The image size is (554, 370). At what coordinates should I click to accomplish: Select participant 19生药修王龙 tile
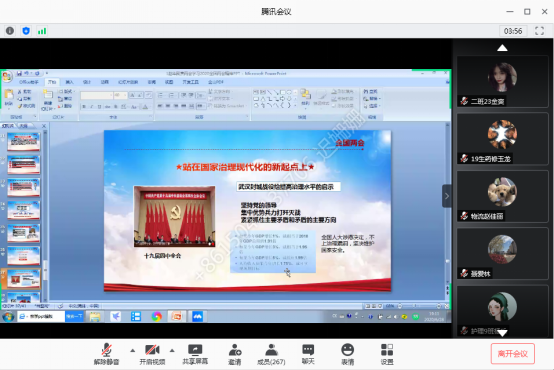(x=502, y=139)
